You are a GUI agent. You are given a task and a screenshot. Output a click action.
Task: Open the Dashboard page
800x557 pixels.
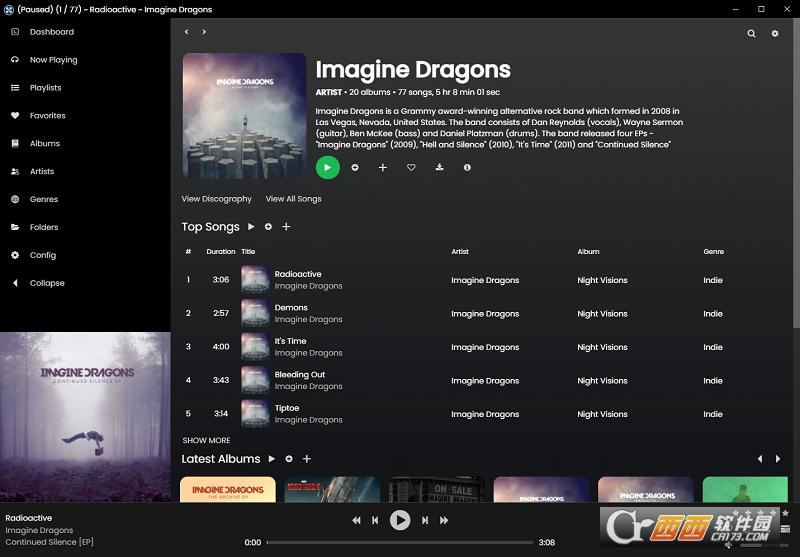pos(52,32)
